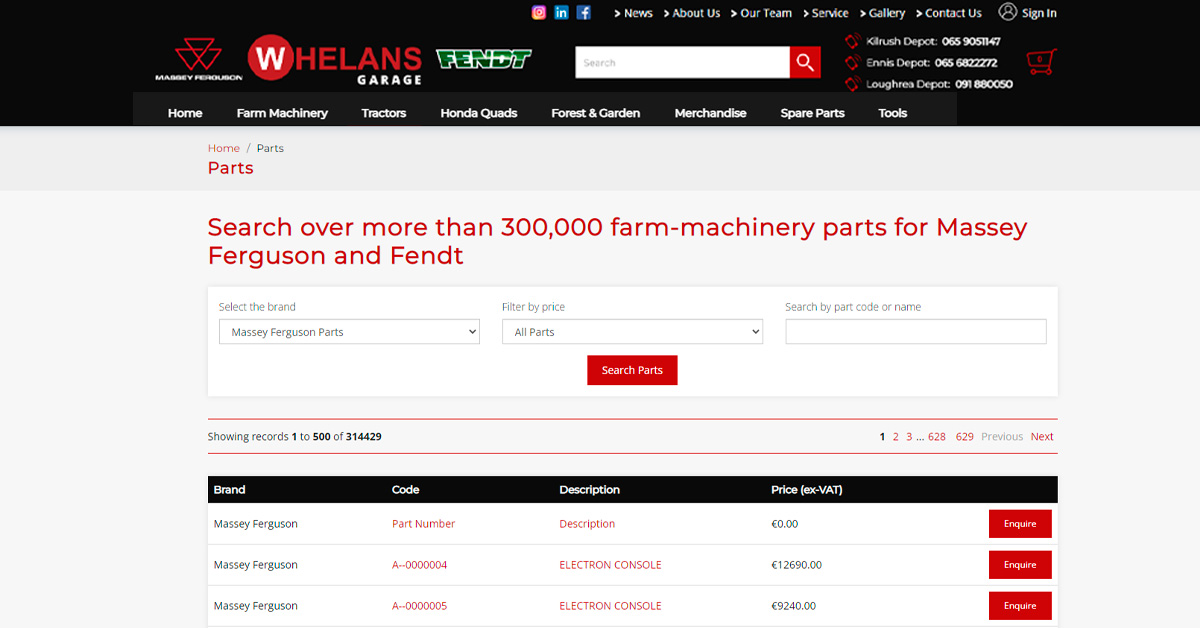Open part code A--0000004 link
The height and width of the screenshot is (628, 1200).
[x=420, y=565]
